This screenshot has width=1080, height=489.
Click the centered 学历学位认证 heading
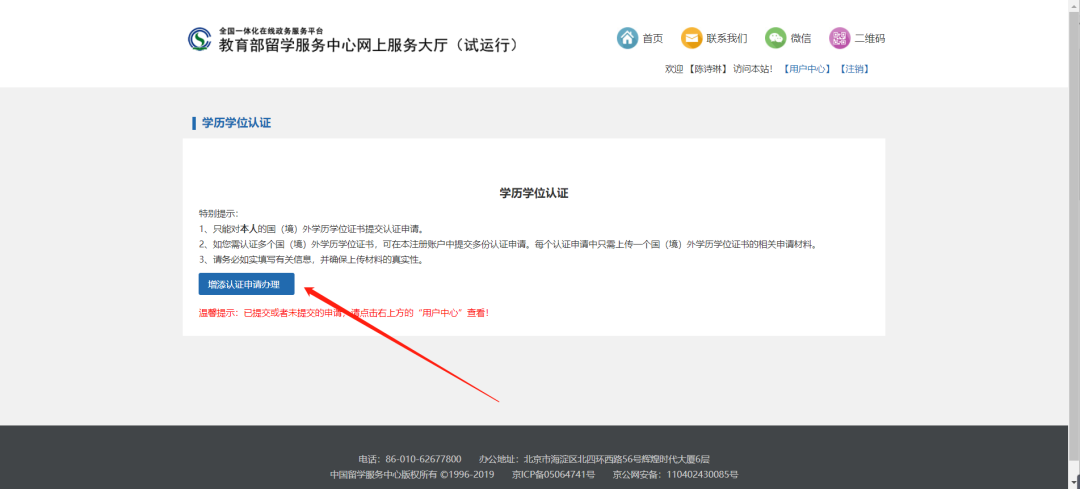pos(534,194)
